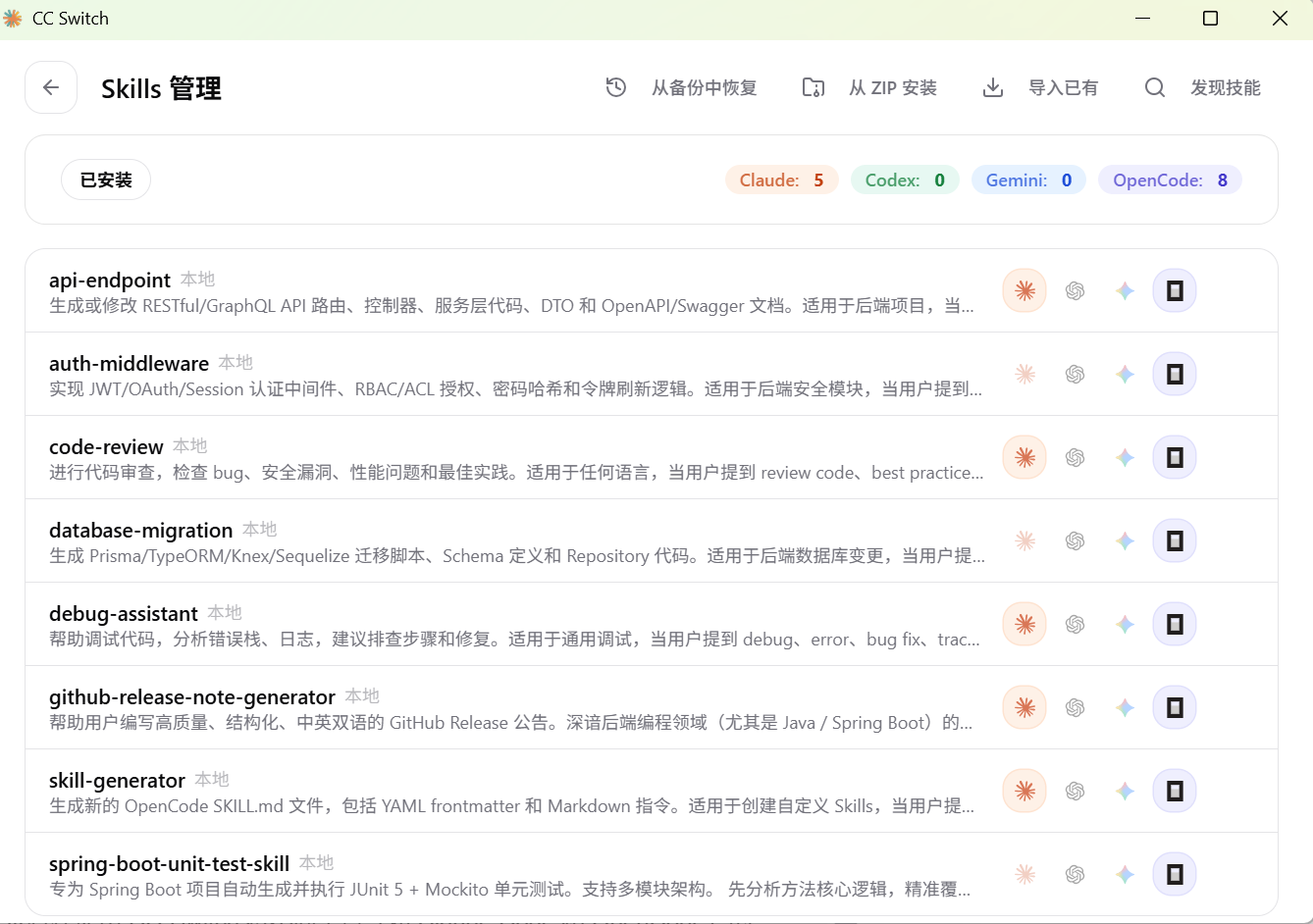Disable OpenCode for debug-assistant skill
The image size is (1313, 924).
[1175, 624]
